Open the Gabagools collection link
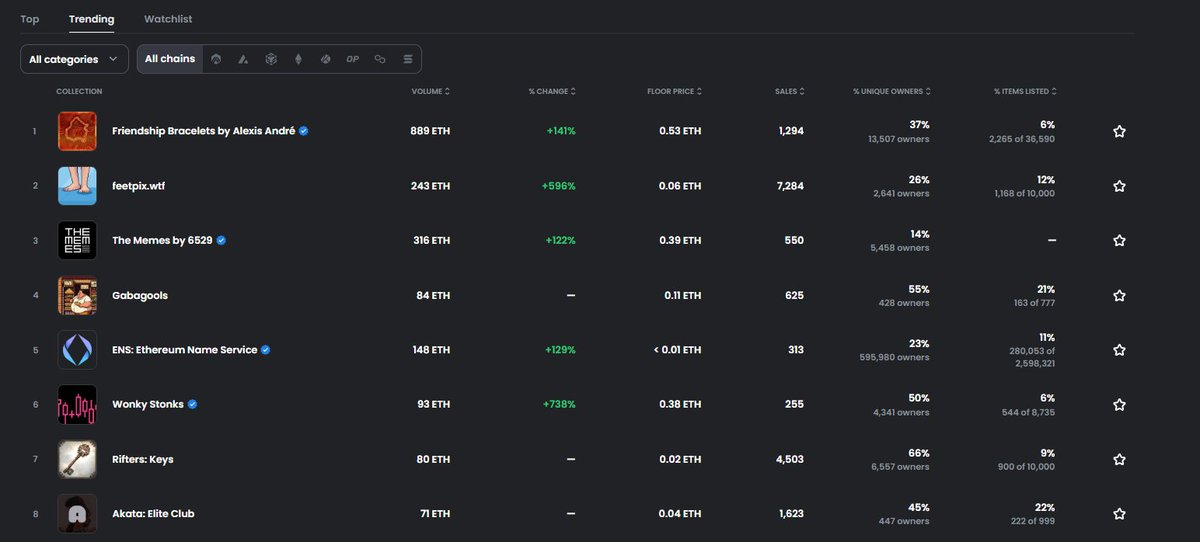This screenshot has width=1200, height=542. [x=142, y=295]
